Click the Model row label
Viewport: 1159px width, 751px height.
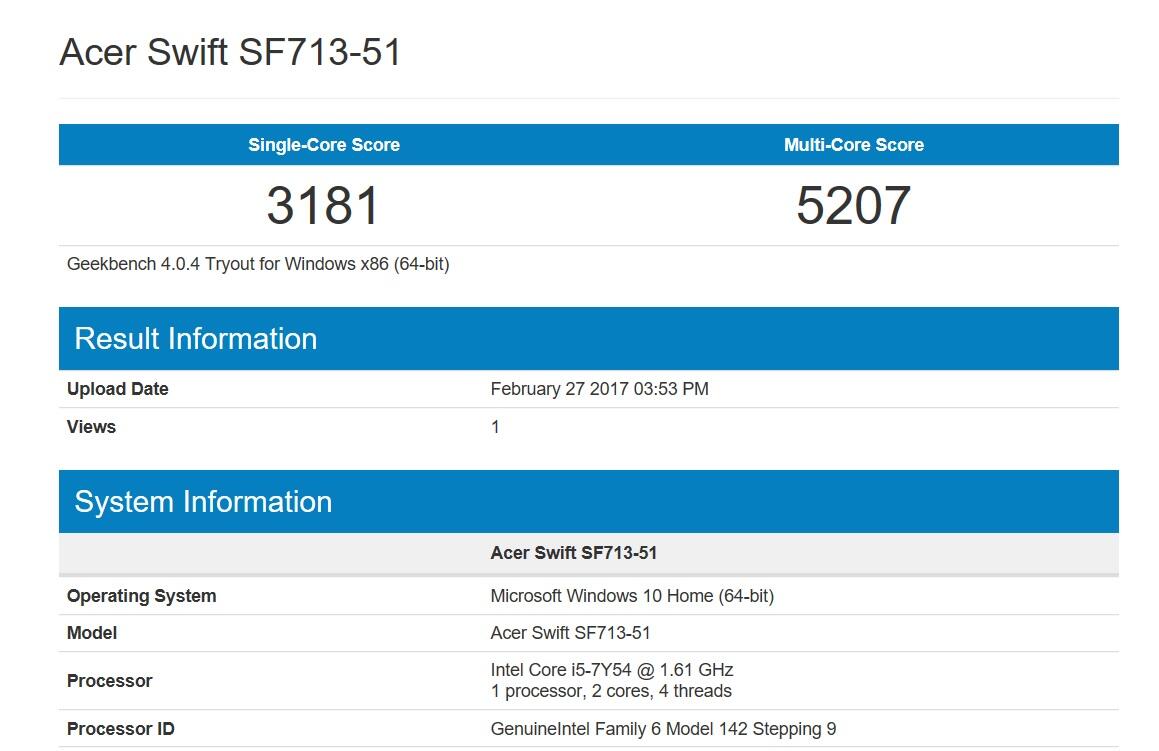[92, 633]
